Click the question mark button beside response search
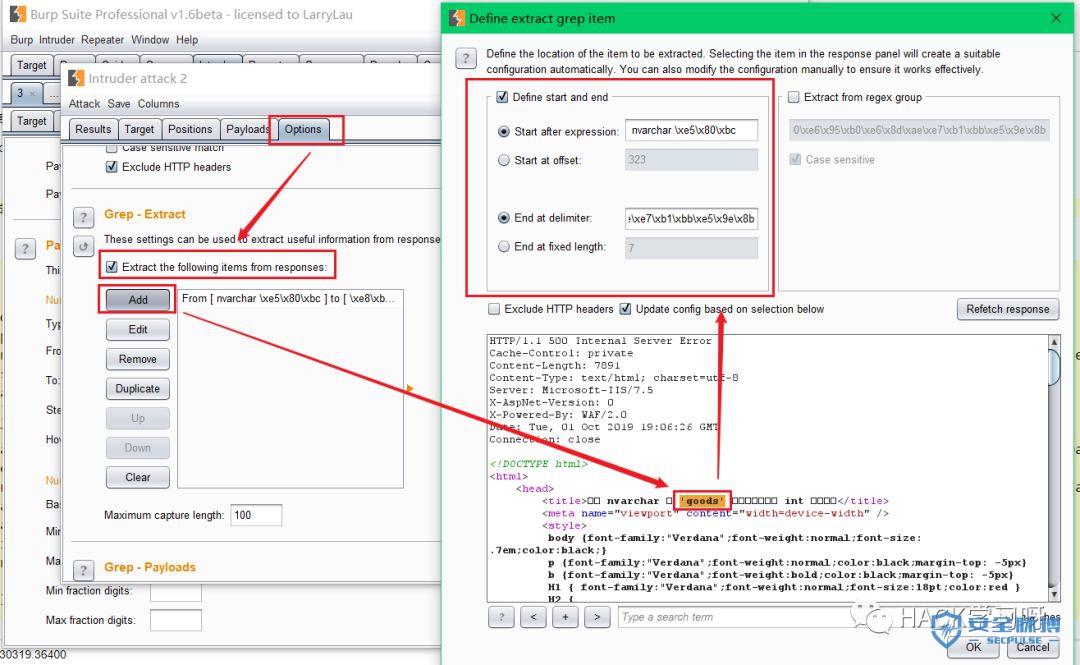Screen dimensions: 1080x665 click(501, 617)
